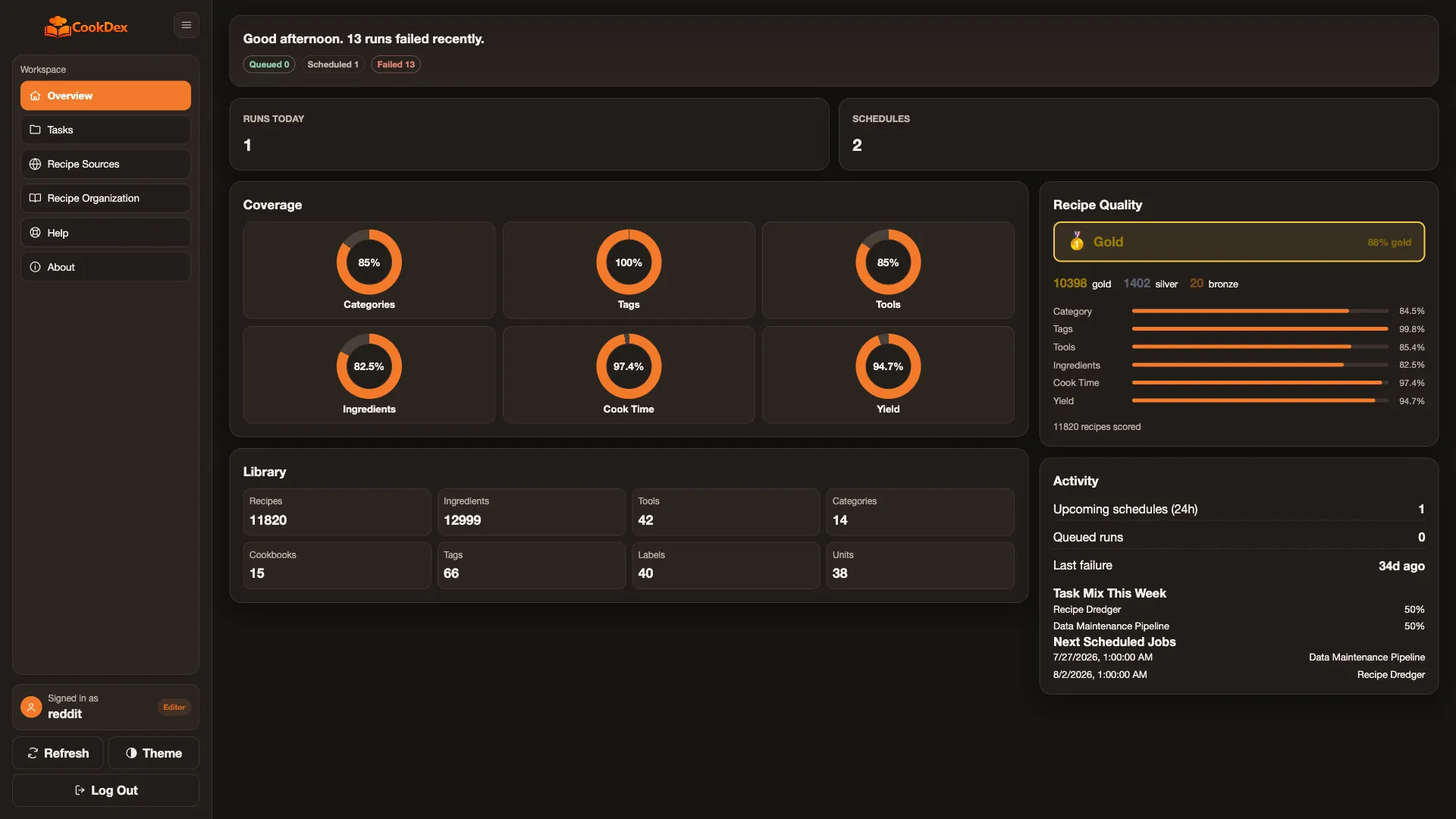This screenshot has width=1456, height=819.
Task: Click the folder icon beside Tasks
Action: (35, 130)
